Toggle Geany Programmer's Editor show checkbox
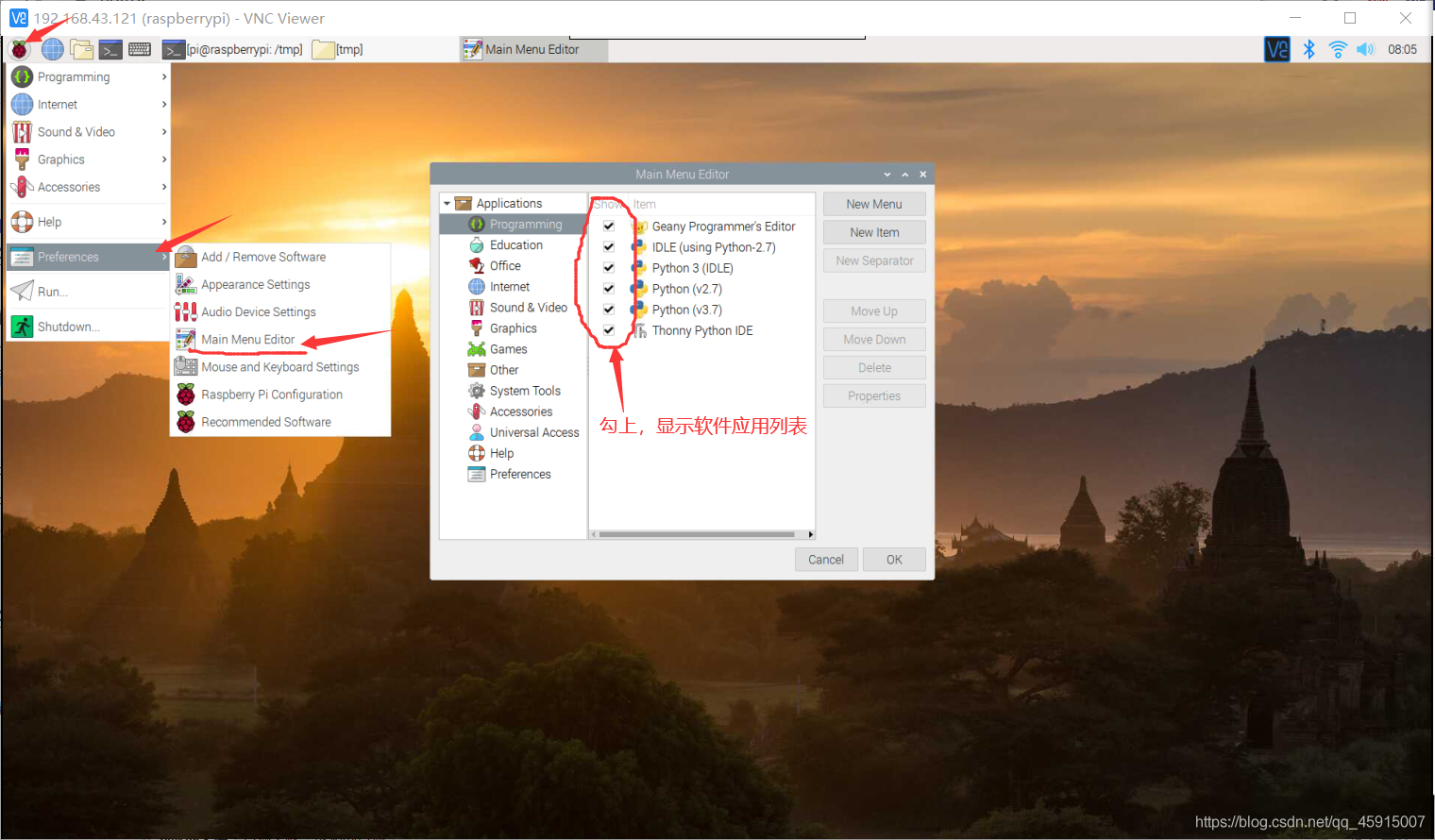 coord(609,227)
